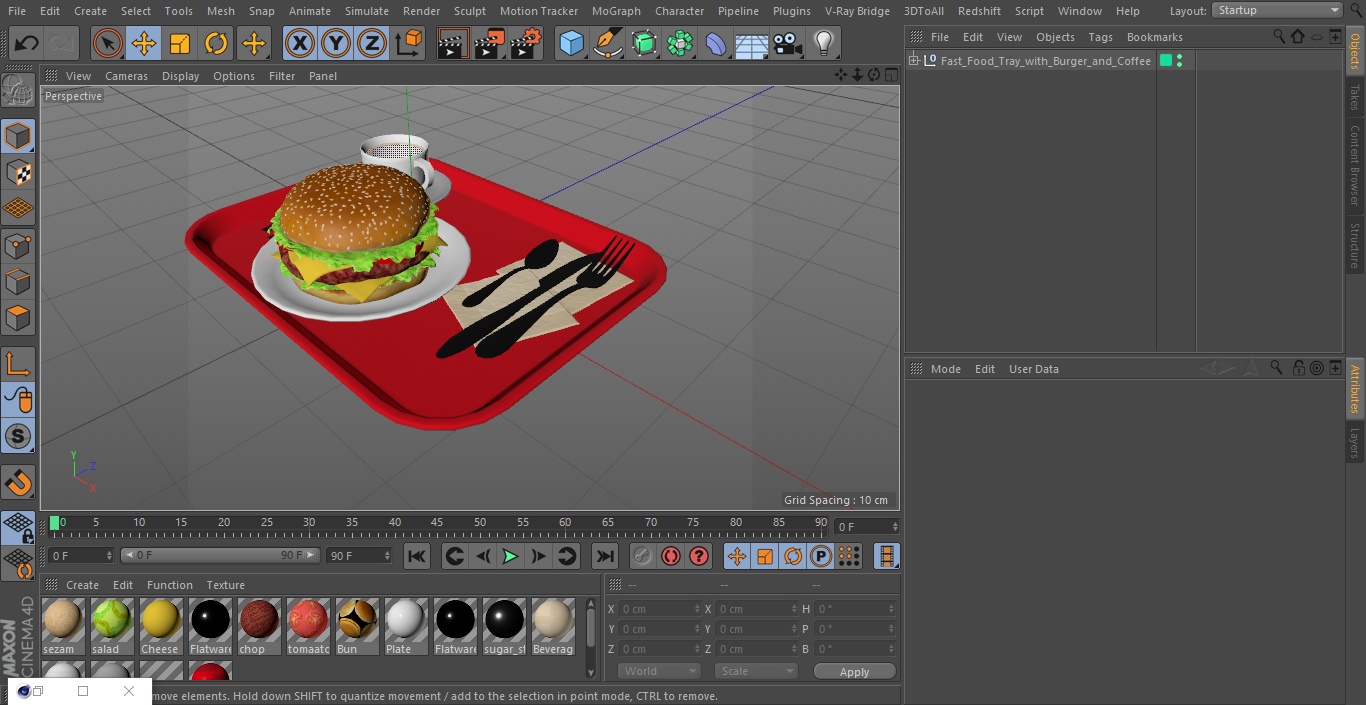Add a Light object
Image resolution: width=1366 pixels, height=705 pixels.
tap(824, 44)
